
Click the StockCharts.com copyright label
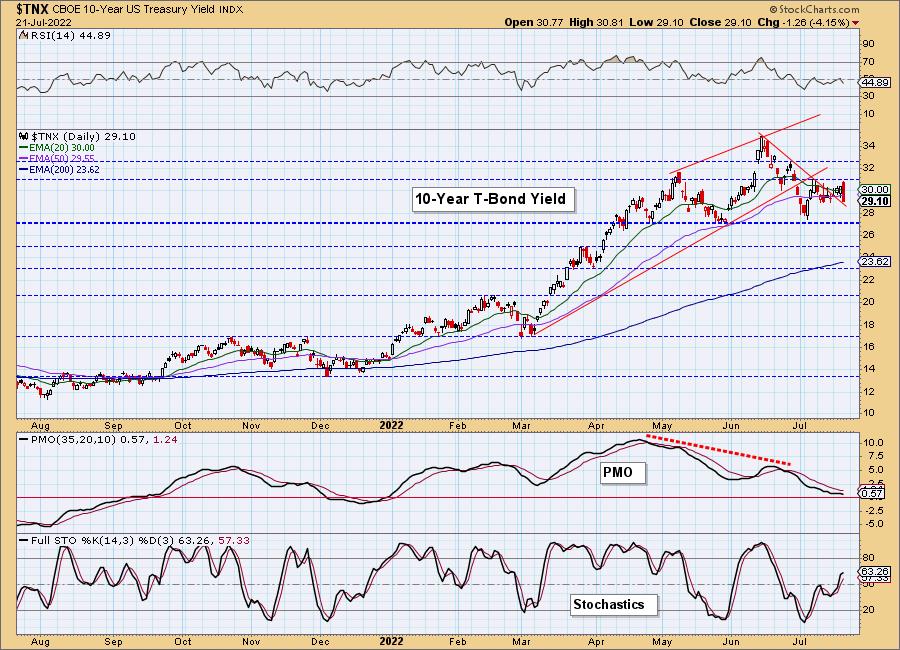[x=814, y=9]
